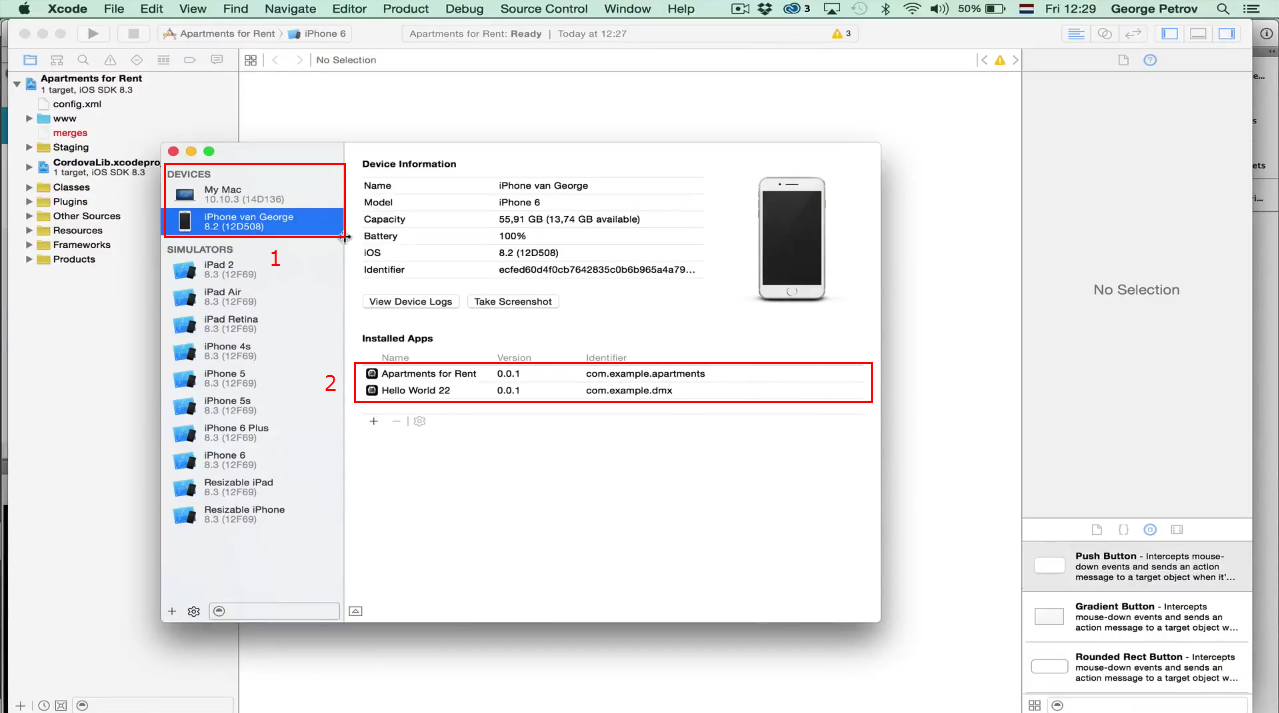1279x713 pixels.
Task: Switch to the version editor arrows icon
Action: coord(1133,33)
